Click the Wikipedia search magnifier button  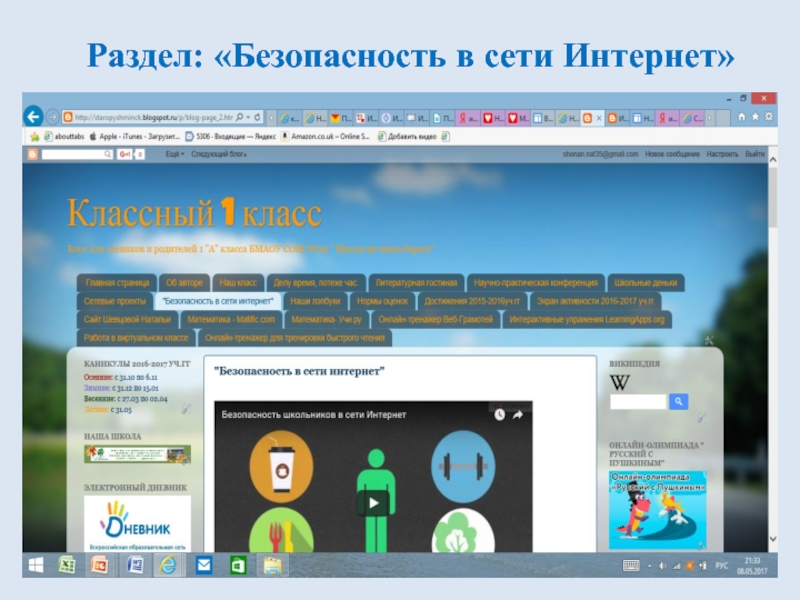pyautogui.click(x=679, y=402)
